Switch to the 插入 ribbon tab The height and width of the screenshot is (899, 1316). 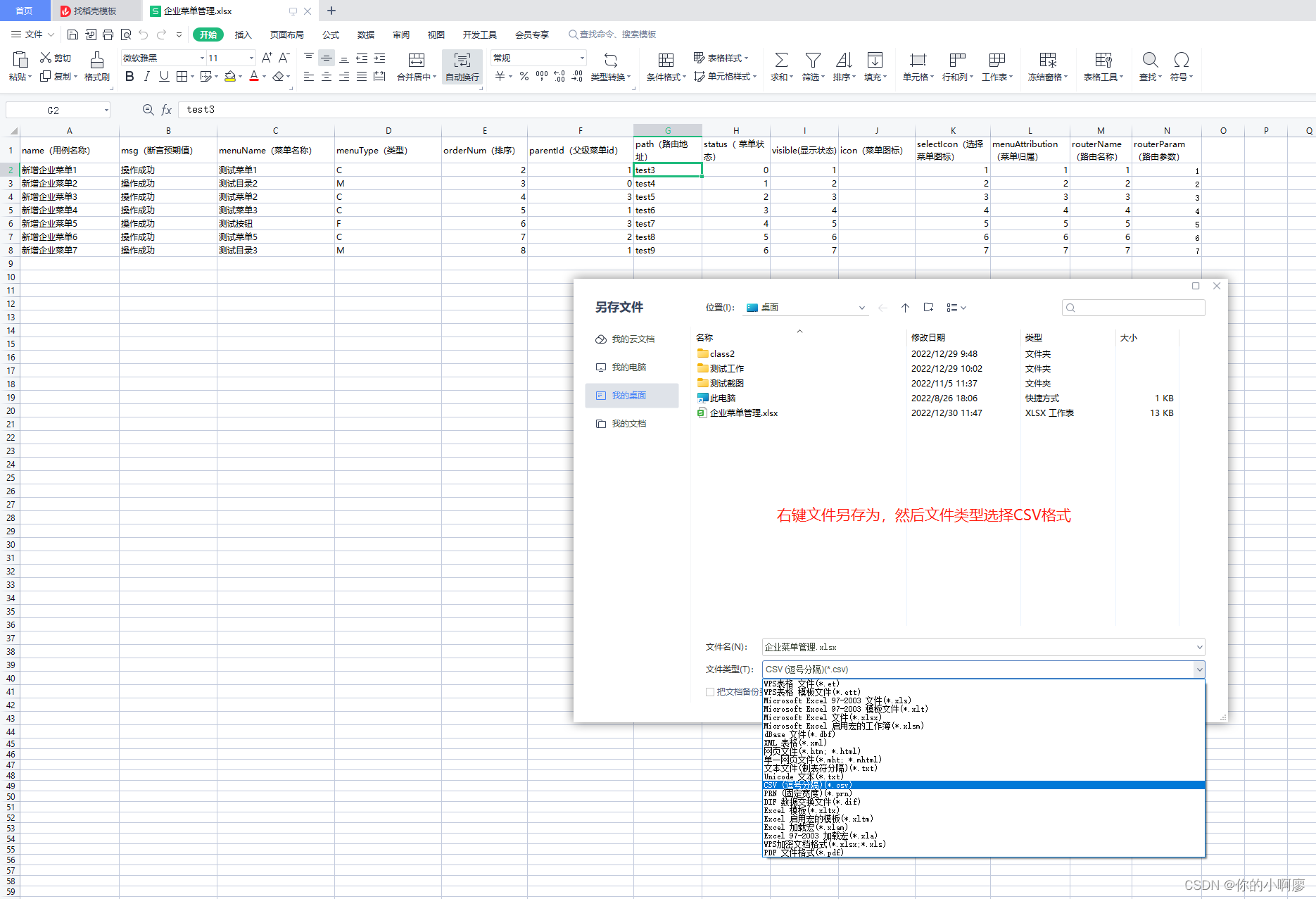coord(243,34)
